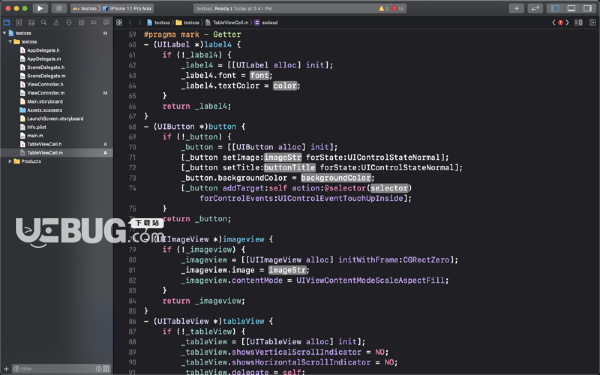Toggle recent files filter in navigator

coord(99,369)
